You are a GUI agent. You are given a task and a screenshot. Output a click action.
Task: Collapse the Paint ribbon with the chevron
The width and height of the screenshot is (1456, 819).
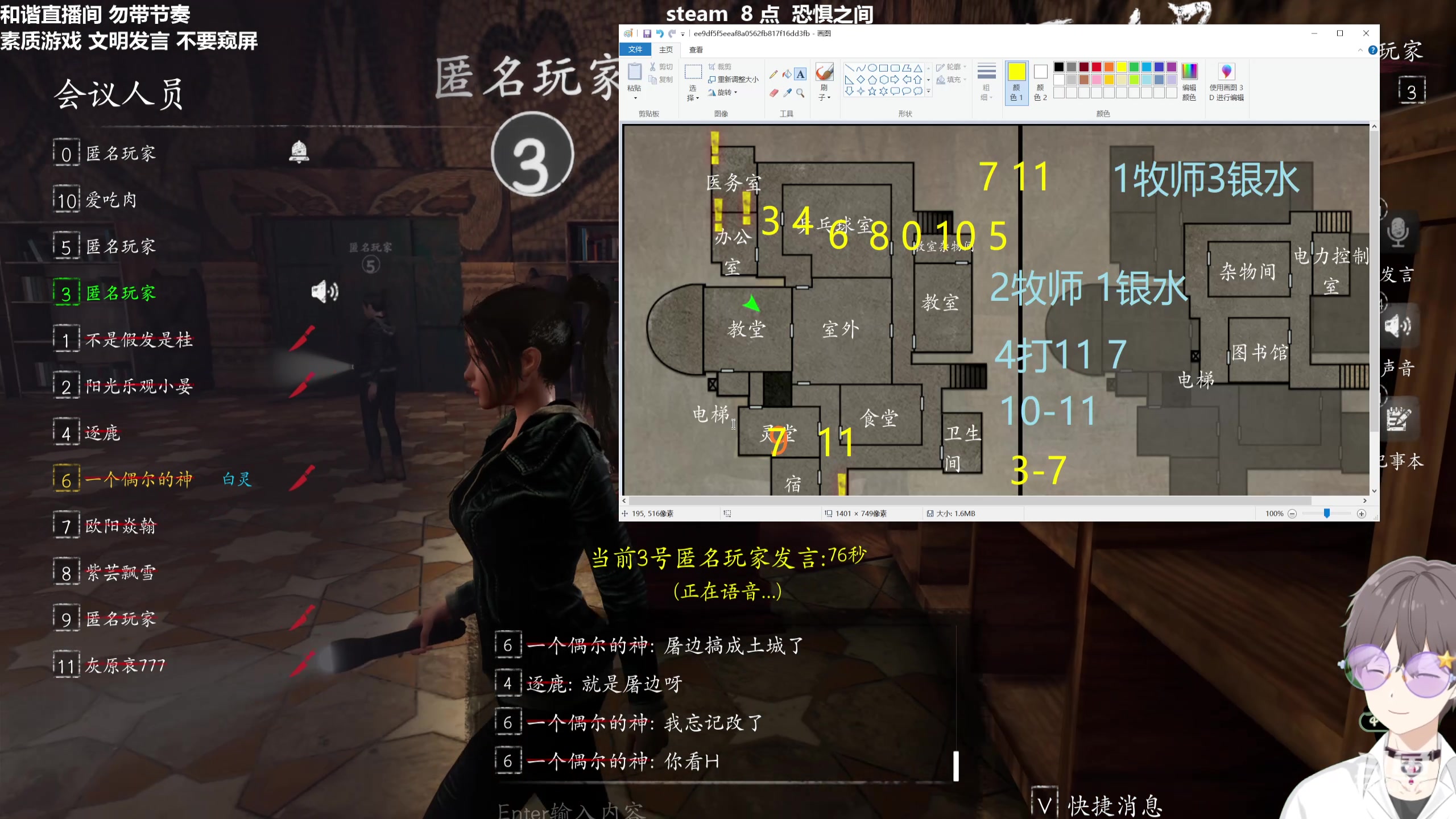[x=1360, y=50]
